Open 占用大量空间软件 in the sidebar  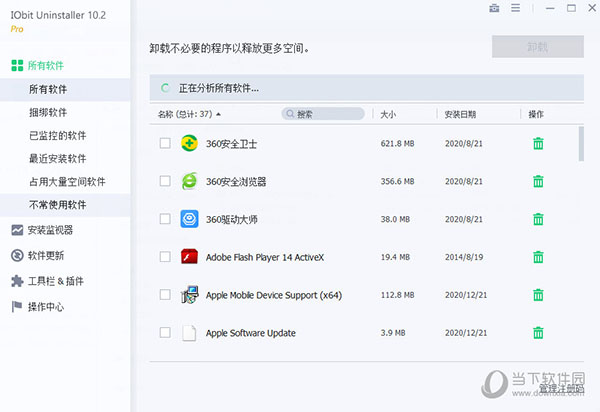point(65,182)
